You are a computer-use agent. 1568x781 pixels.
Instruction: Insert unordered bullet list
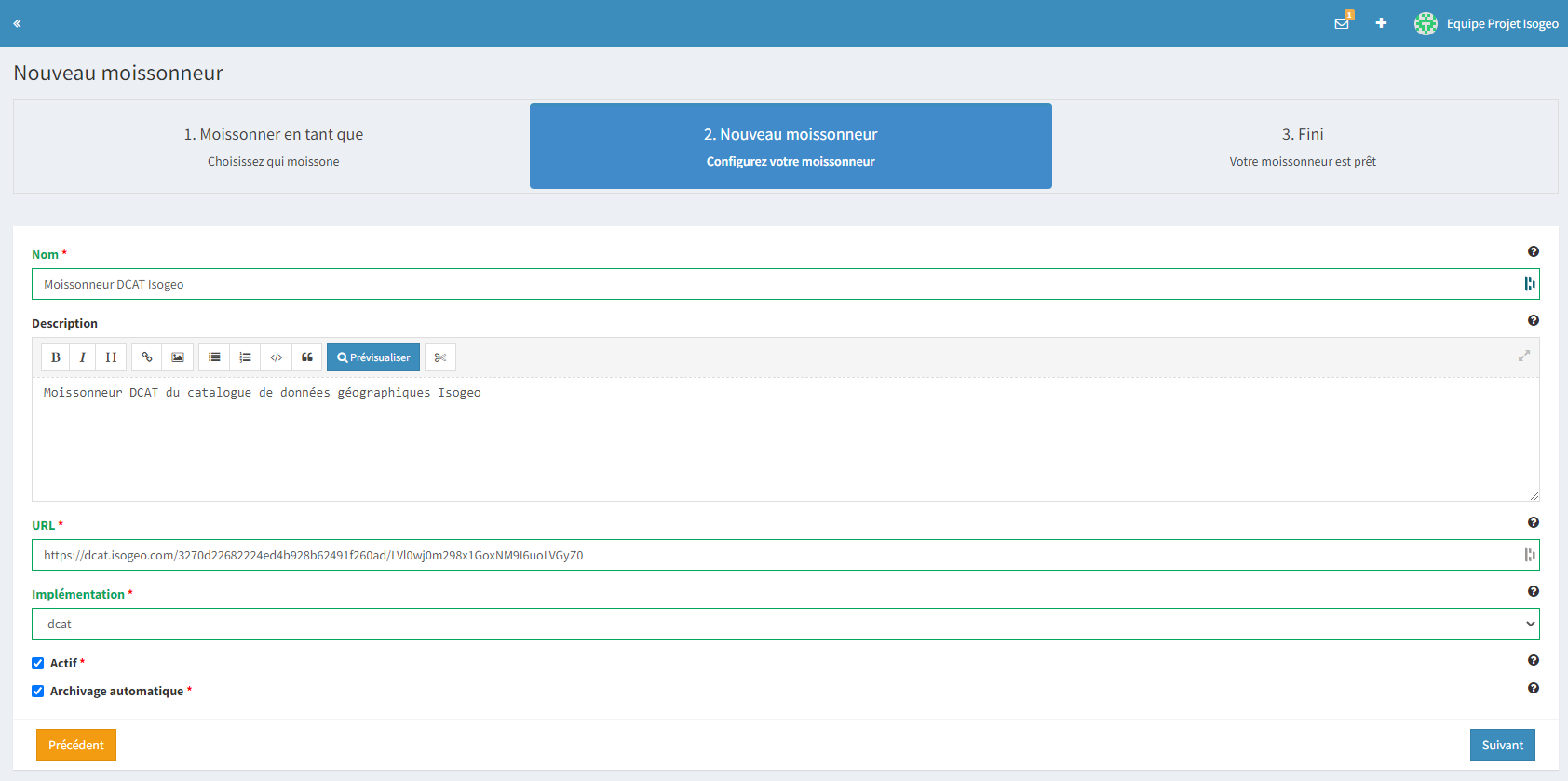[214, 357]
